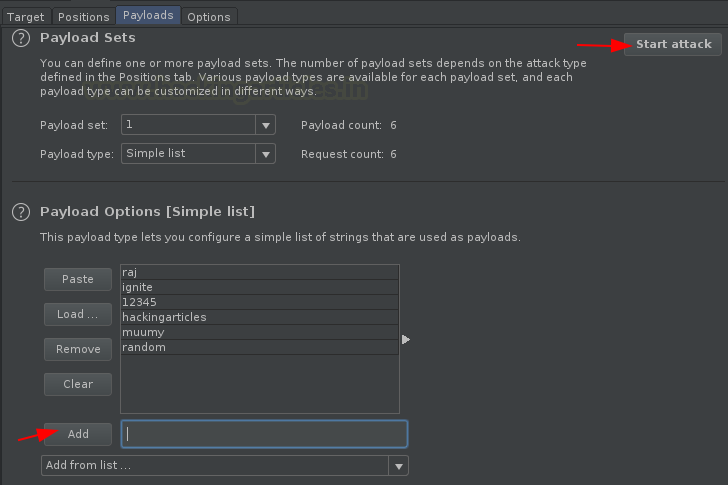
Task: Expand the Payload type dropdown
Action: point(265,154)
